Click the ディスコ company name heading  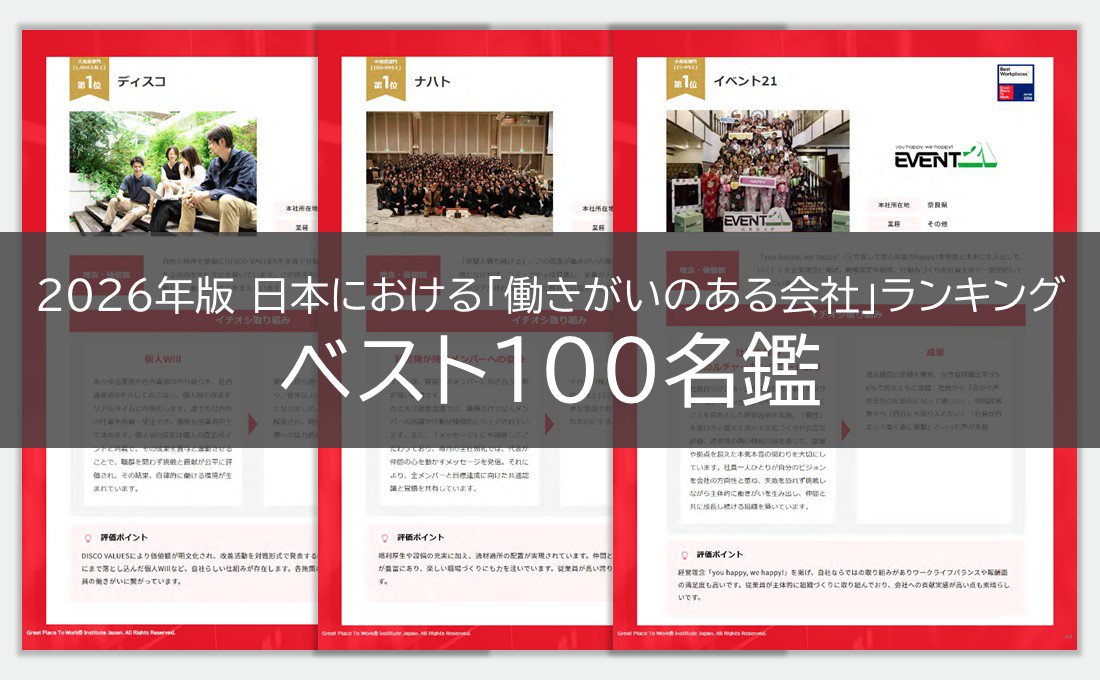141,82
